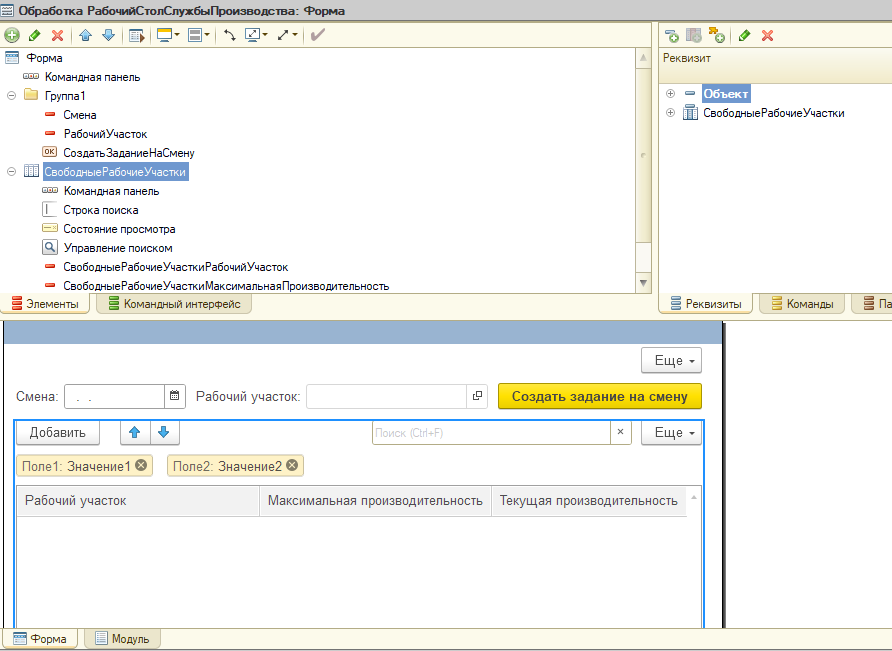Open top Еще dropdown on the form

pyautogui.click(x=671, y=361)
